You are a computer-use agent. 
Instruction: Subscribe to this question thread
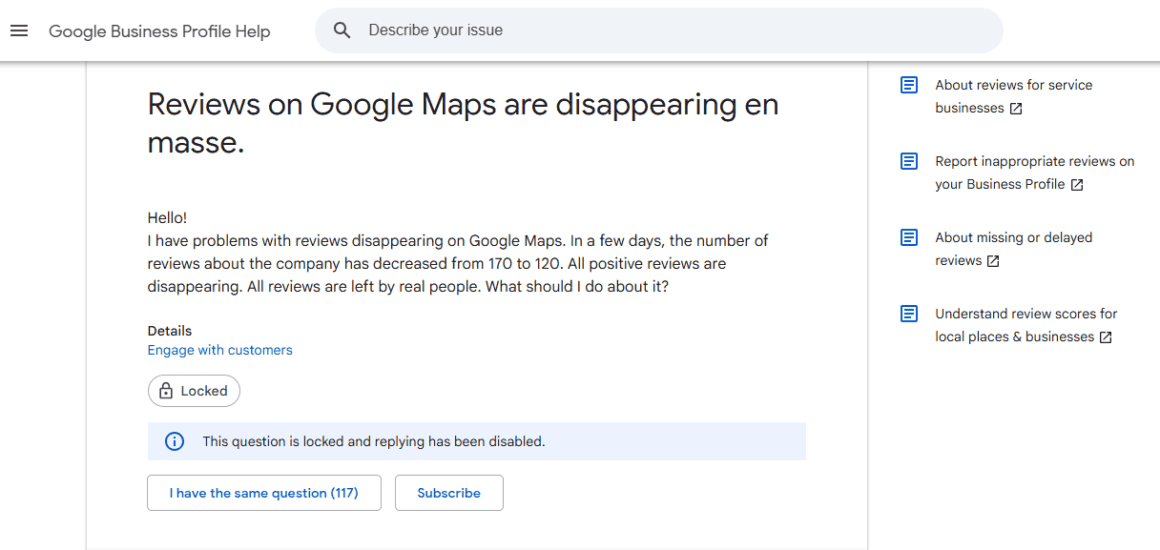tap(449, 493)
